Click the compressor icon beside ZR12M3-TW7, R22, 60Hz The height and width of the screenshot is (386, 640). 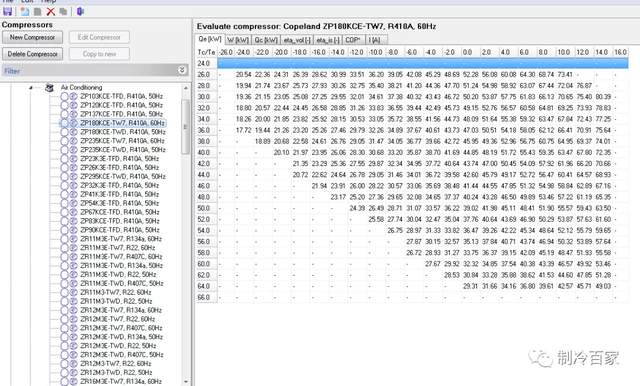(x=73, y=364)
